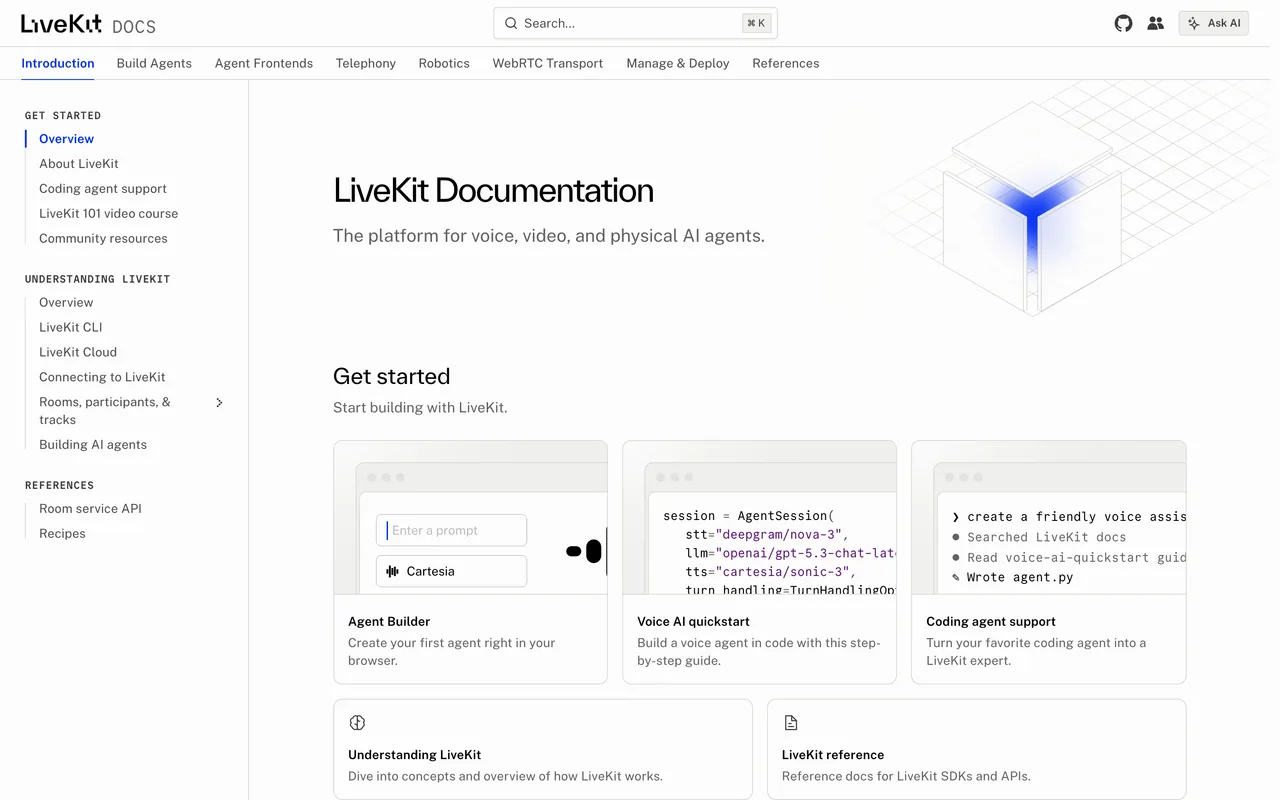1280x800 pixels.
Task: Go to Connecting to LiveKit
Action: [x=102, y=378]
